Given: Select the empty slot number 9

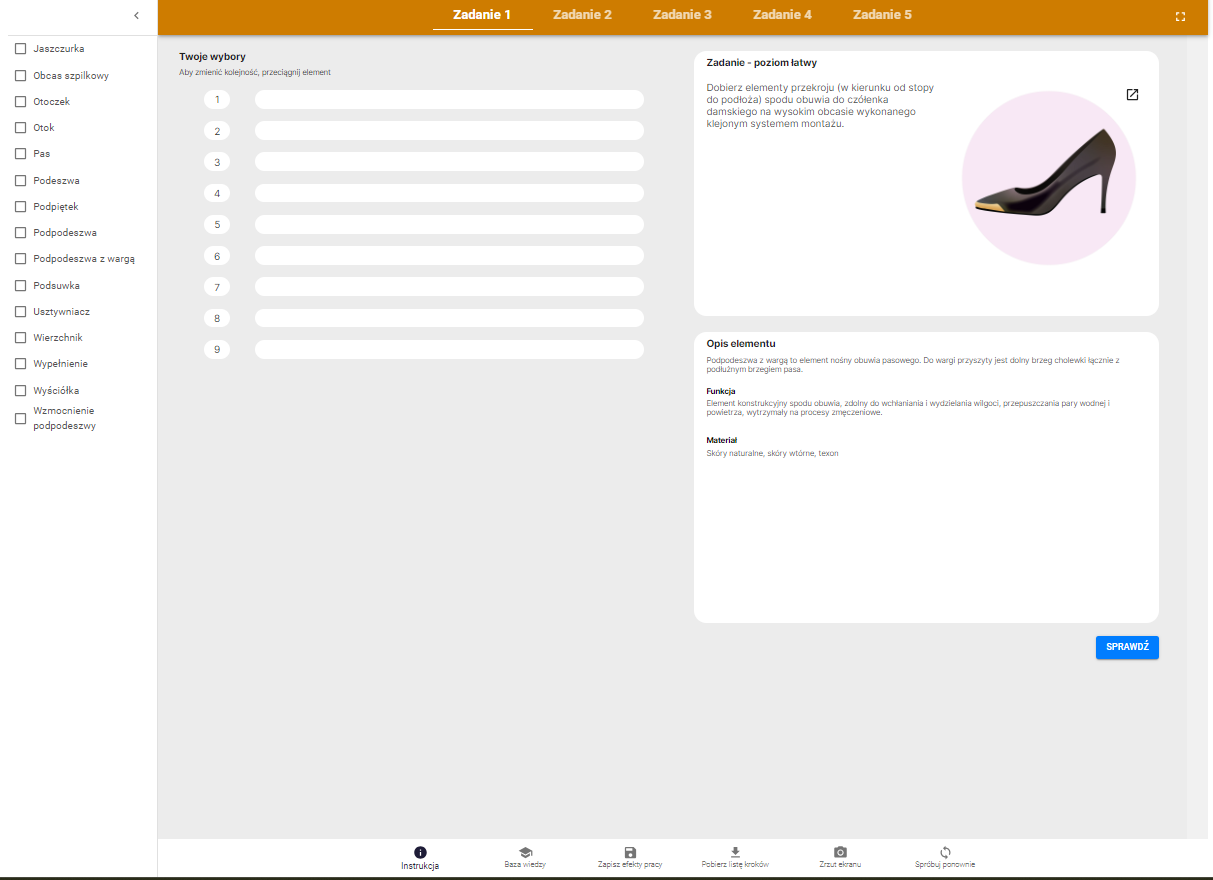Looking at the screenshot, I should [449, 350].
